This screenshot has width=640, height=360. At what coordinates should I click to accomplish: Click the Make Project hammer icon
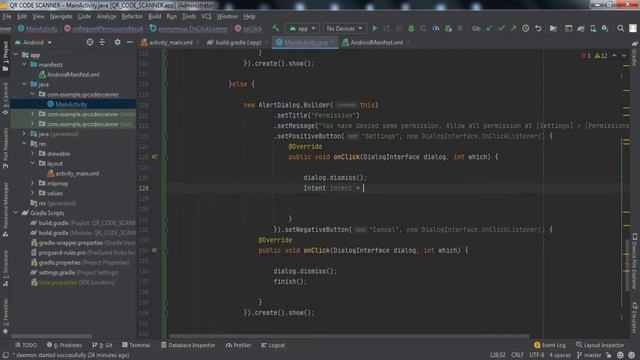276,28
